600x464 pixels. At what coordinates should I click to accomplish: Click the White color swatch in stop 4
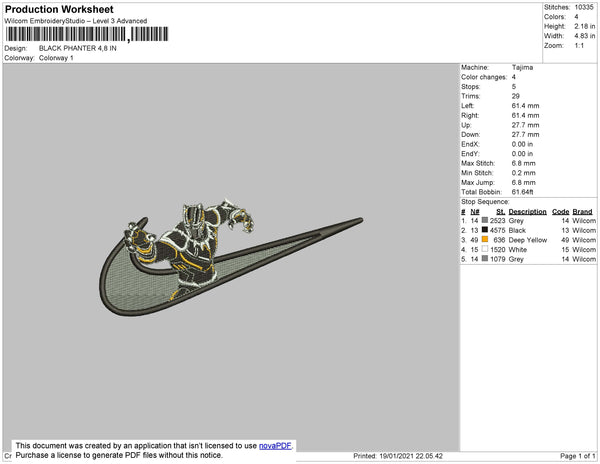coord(485,249)
